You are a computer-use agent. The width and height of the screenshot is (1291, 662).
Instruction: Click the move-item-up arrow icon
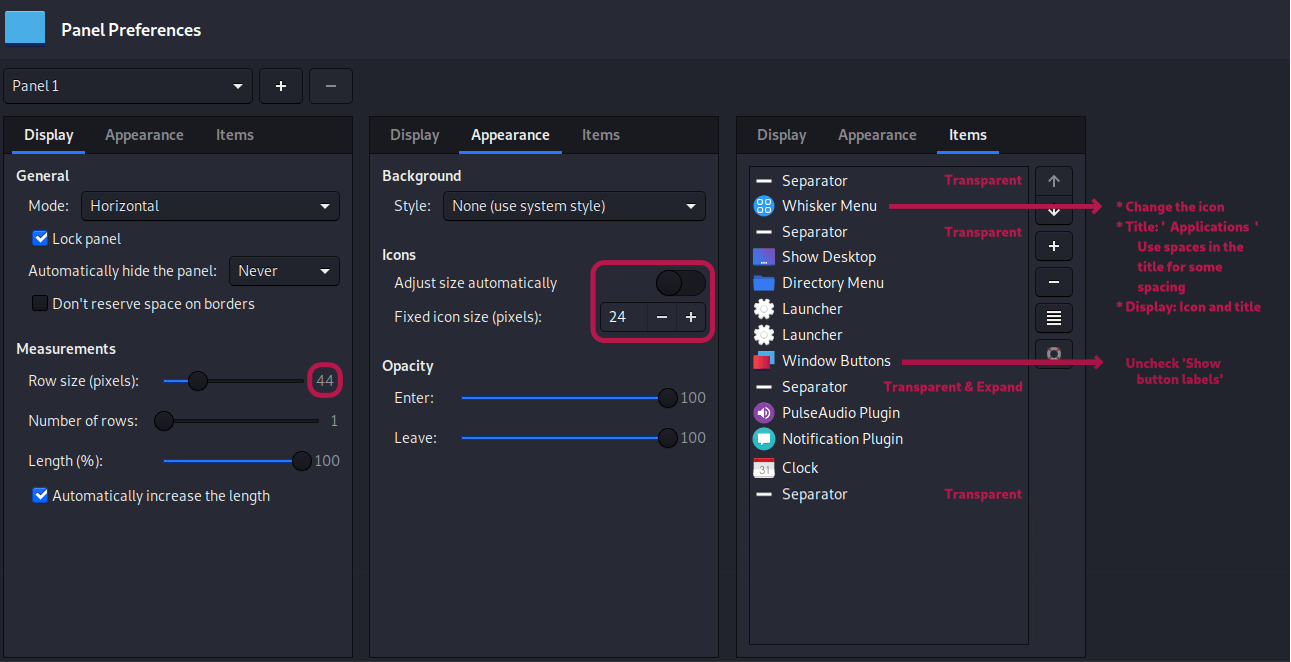(1053, 181)
